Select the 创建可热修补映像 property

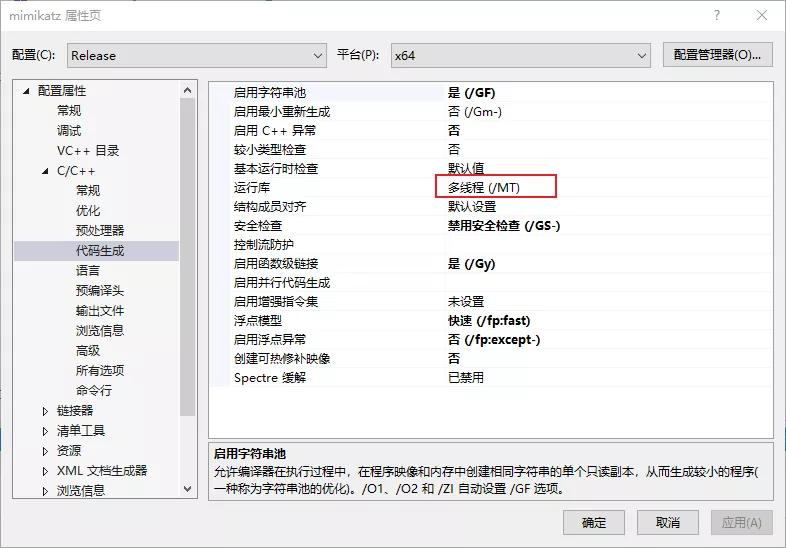pyautogui.click(x=282, y=359)
